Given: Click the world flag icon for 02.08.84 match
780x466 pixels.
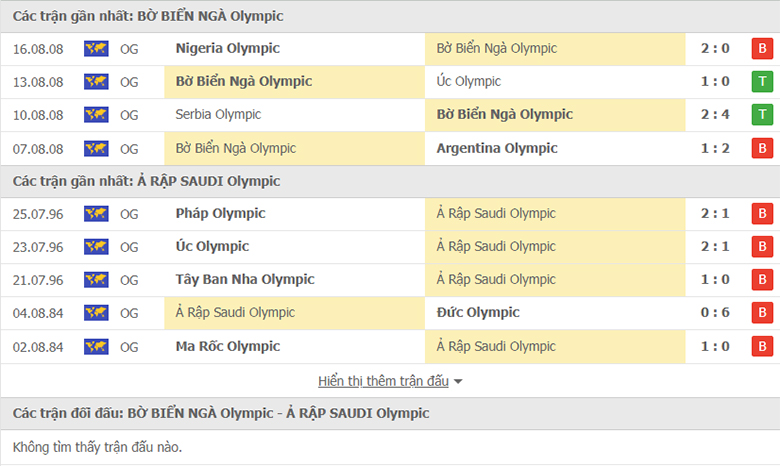Looking at the screenshot, I should [96, 346].
